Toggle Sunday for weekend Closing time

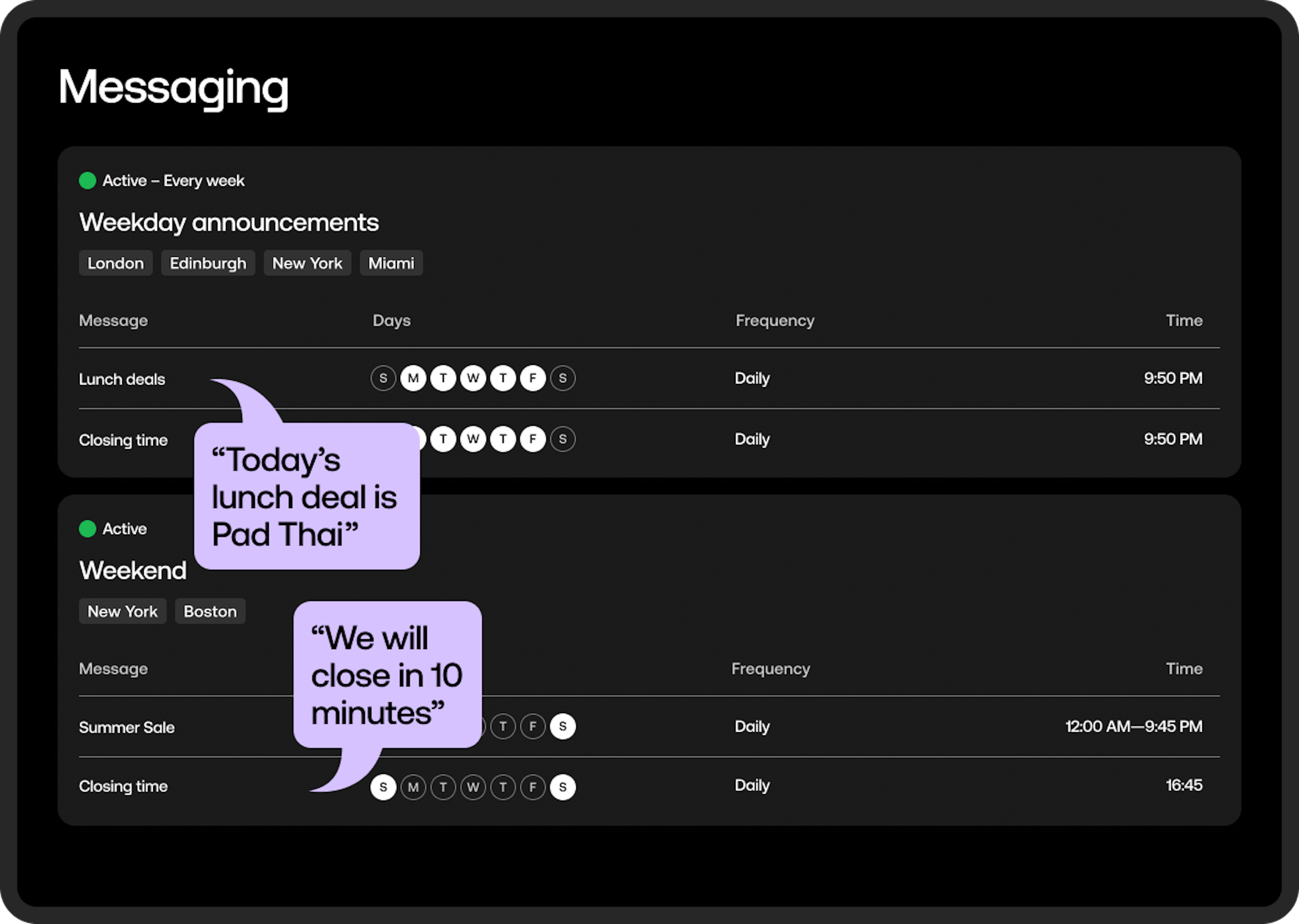(383, 787)
